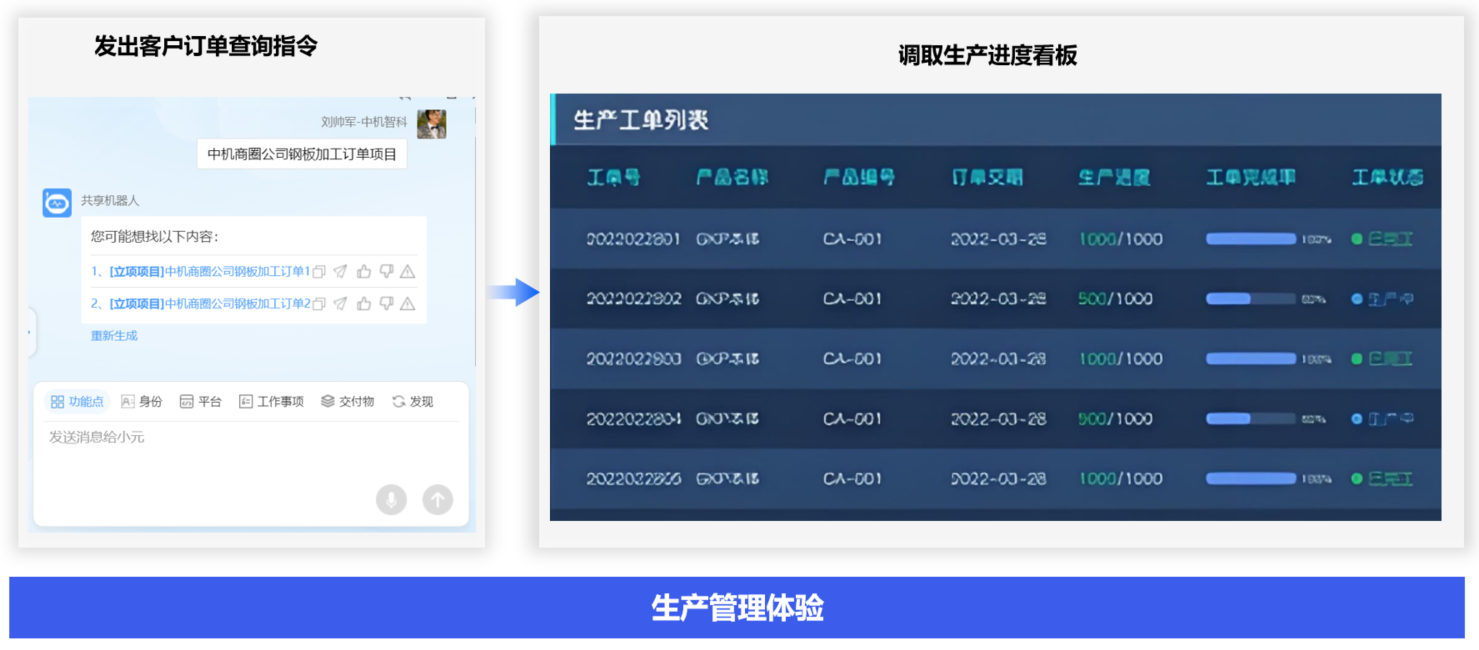Click the 发送消息给小元 message input field
The height and width of the screenshot is (650, 1479).
click(250, 438)
